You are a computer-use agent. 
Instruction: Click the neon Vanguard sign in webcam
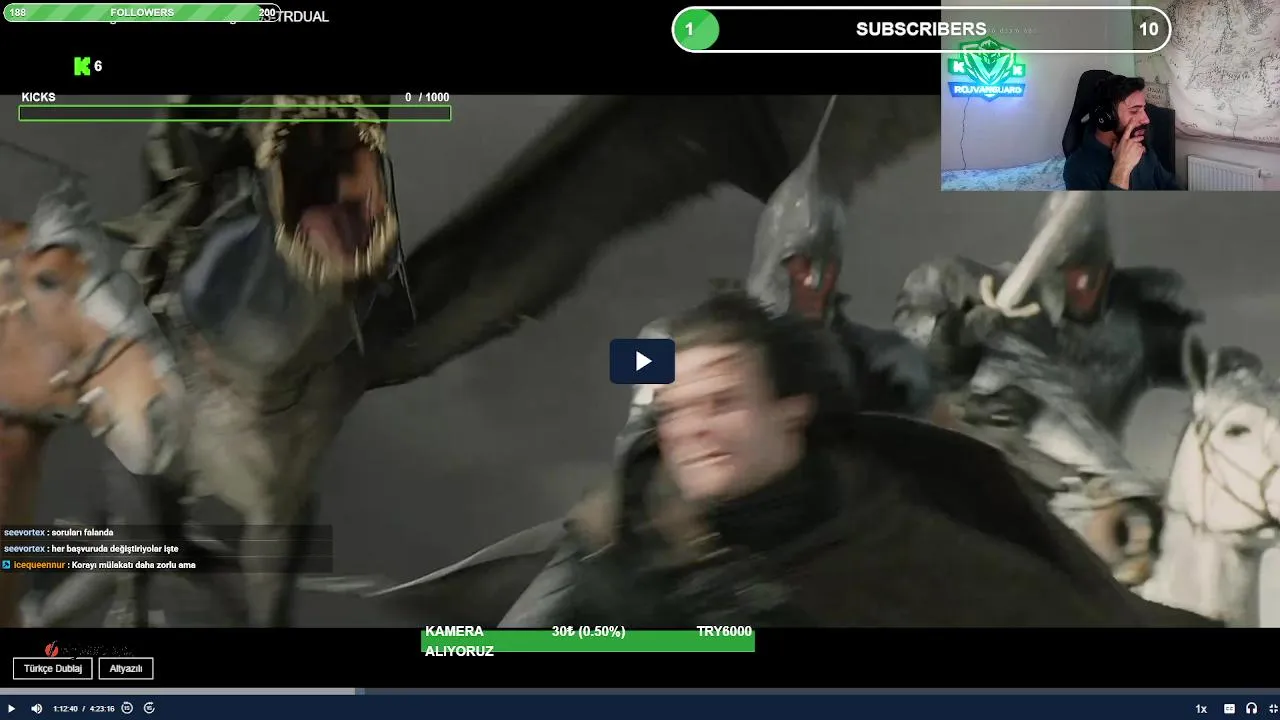pos(987,71)
